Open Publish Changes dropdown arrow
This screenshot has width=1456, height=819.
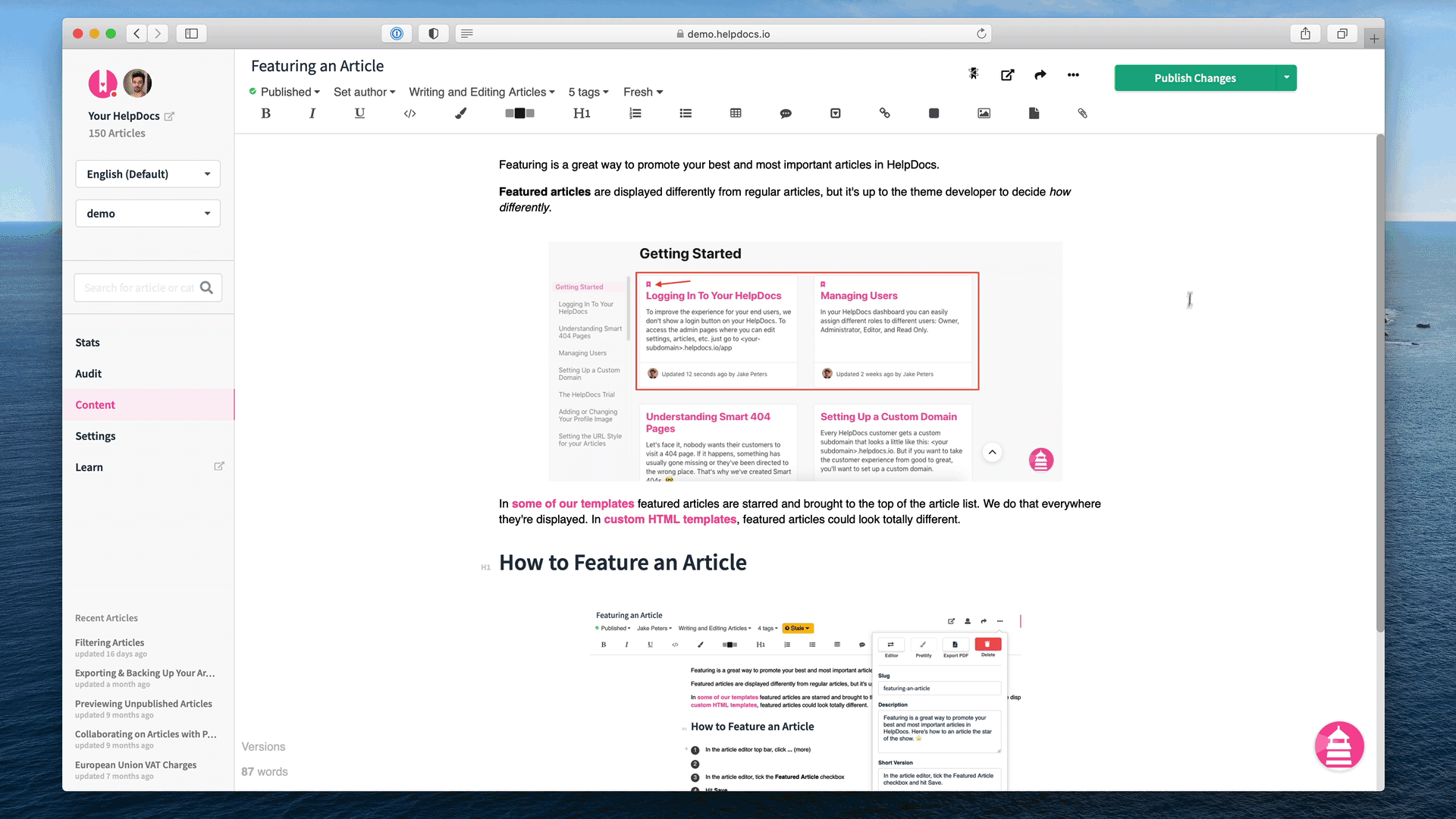pos(1286,77)
